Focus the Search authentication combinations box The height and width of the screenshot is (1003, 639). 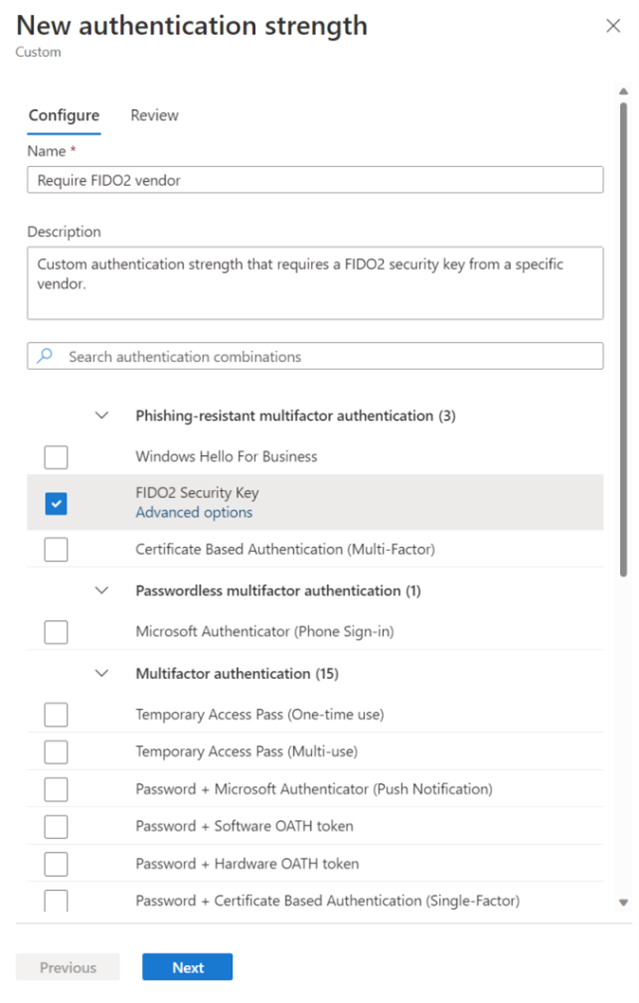315,356
